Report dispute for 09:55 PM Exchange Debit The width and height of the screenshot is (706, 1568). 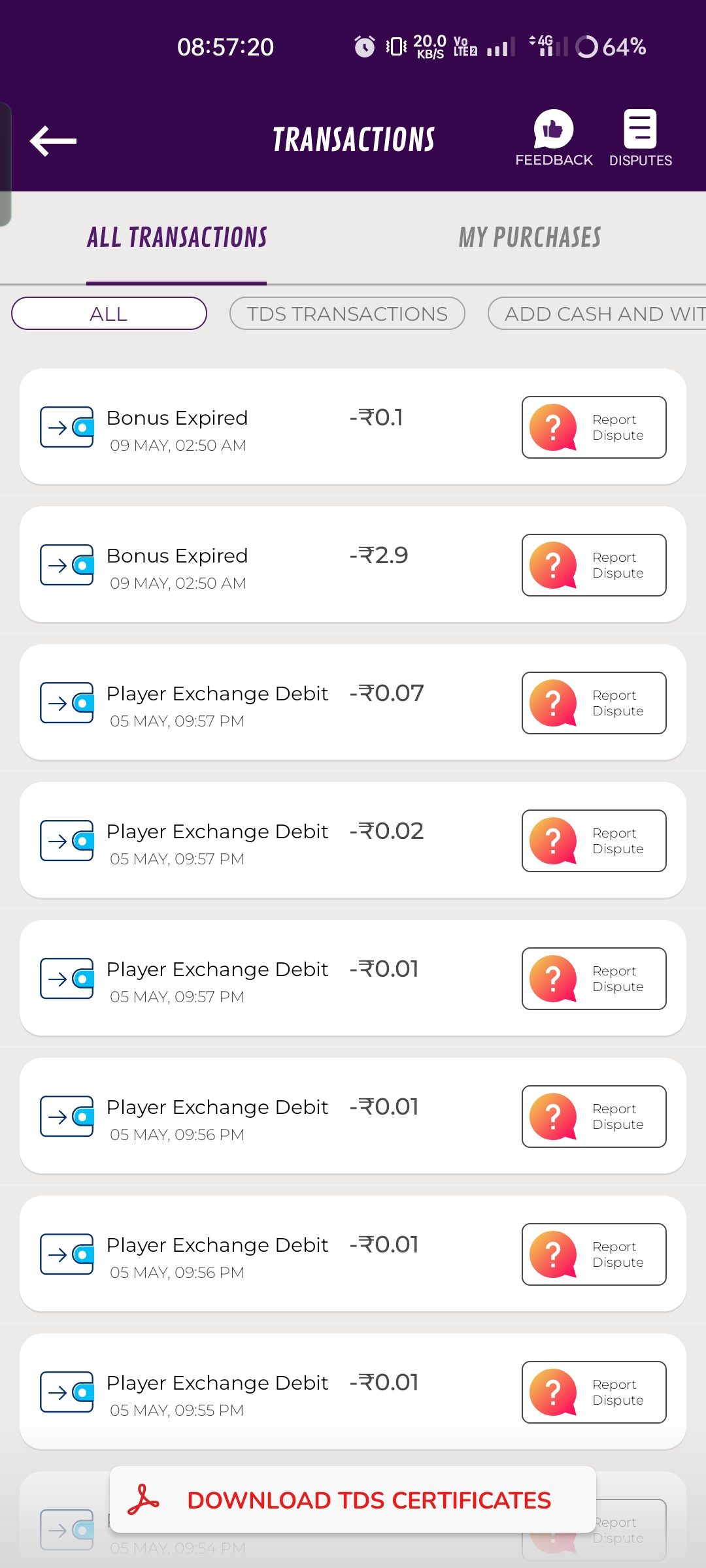tap(594, 1392)
